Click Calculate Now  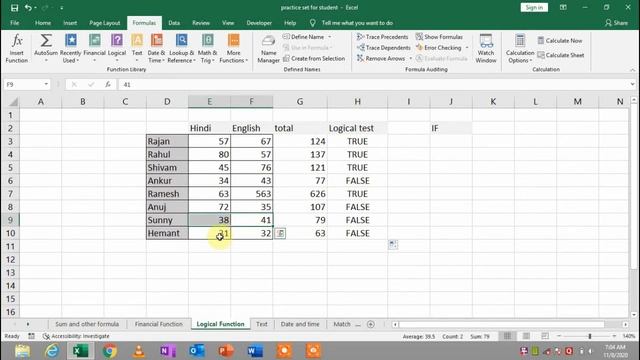point(560,40)
